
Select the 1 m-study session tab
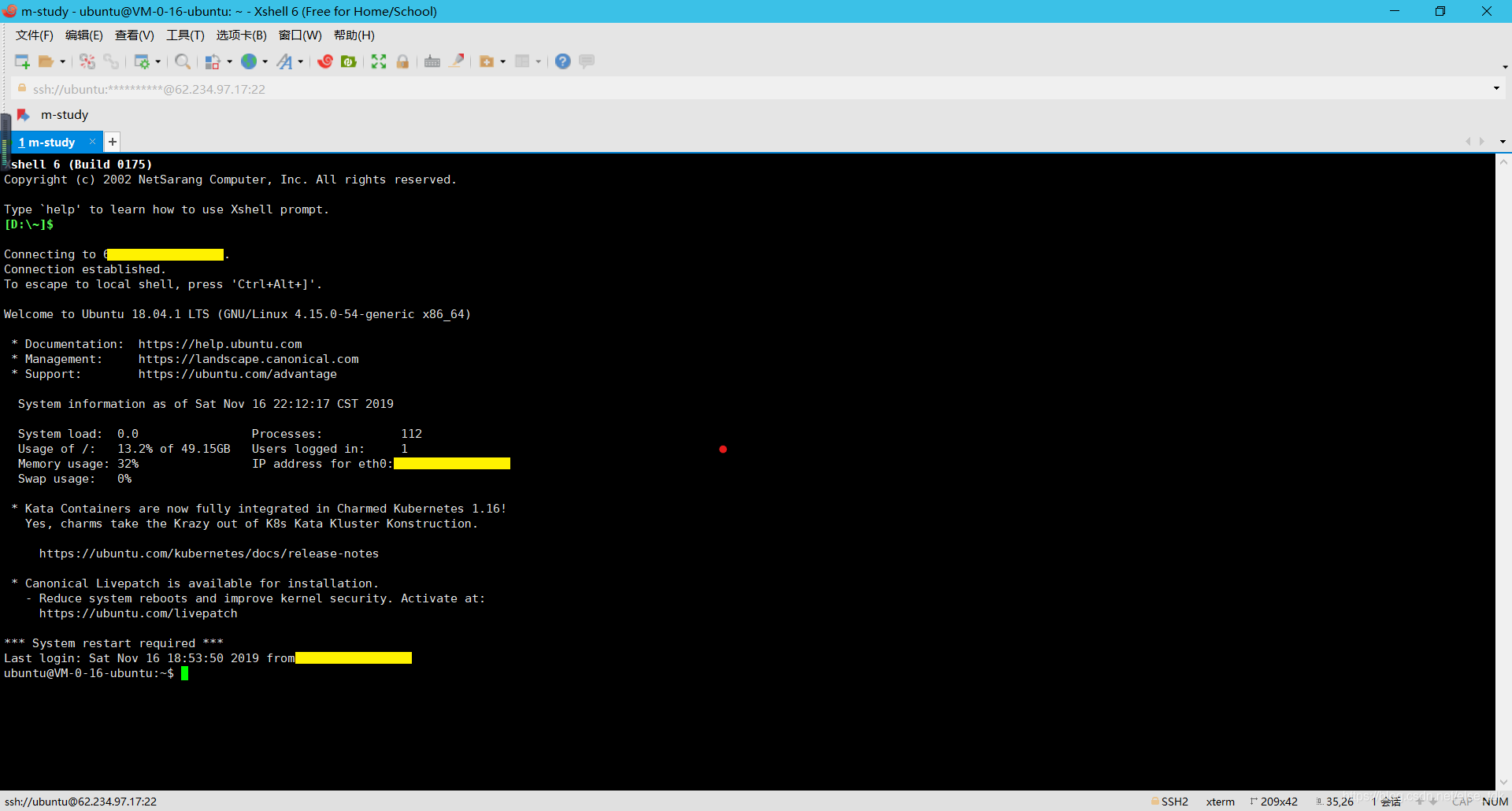pos(47,143)
